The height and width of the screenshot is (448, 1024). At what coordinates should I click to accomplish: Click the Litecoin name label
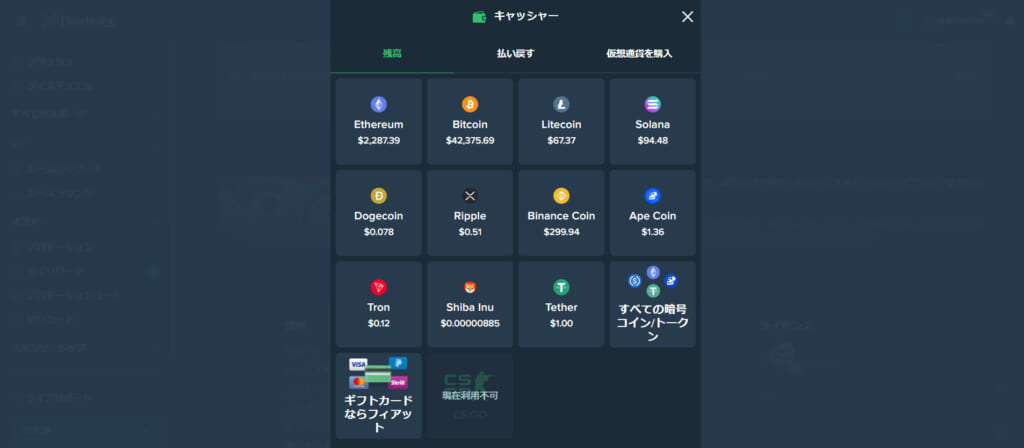pos(562,124)
